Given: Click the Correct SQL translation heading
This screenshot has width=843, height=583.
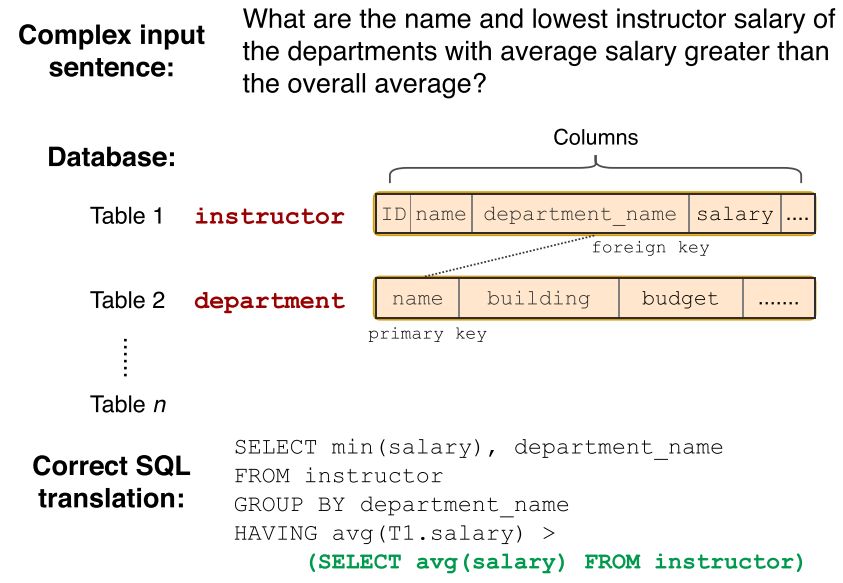Looking at the screenshot, I should point(112,481).
